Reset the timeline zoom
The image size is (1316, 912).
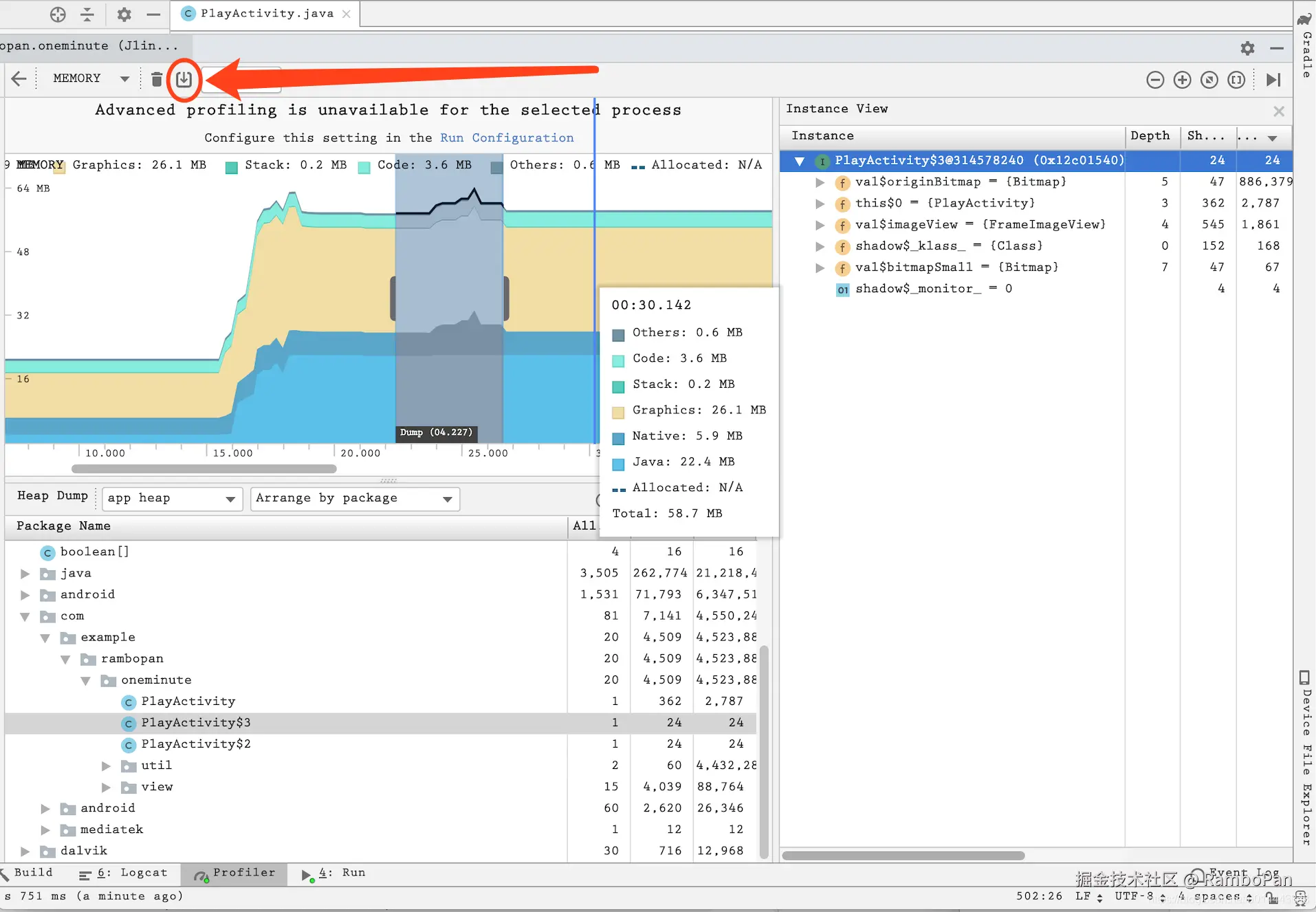1209,80
